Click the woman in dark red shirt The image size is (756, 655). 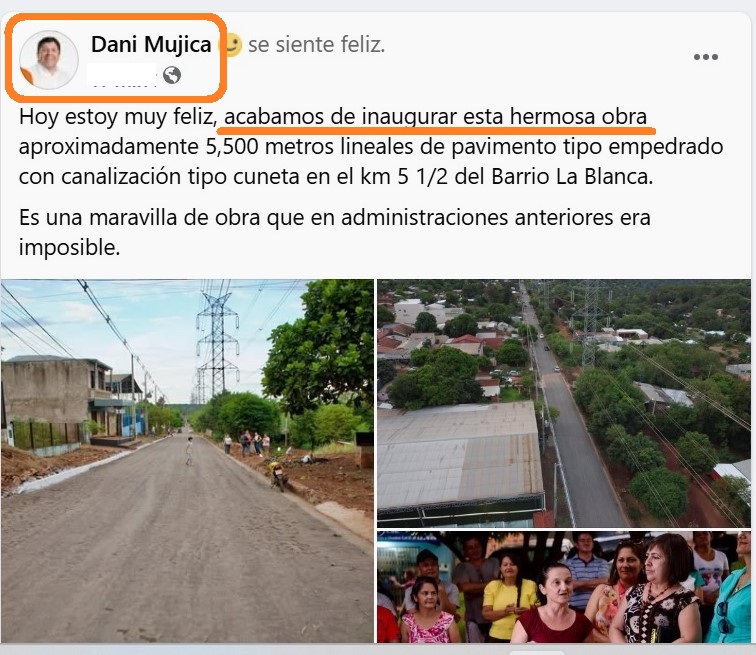point(553,605)
